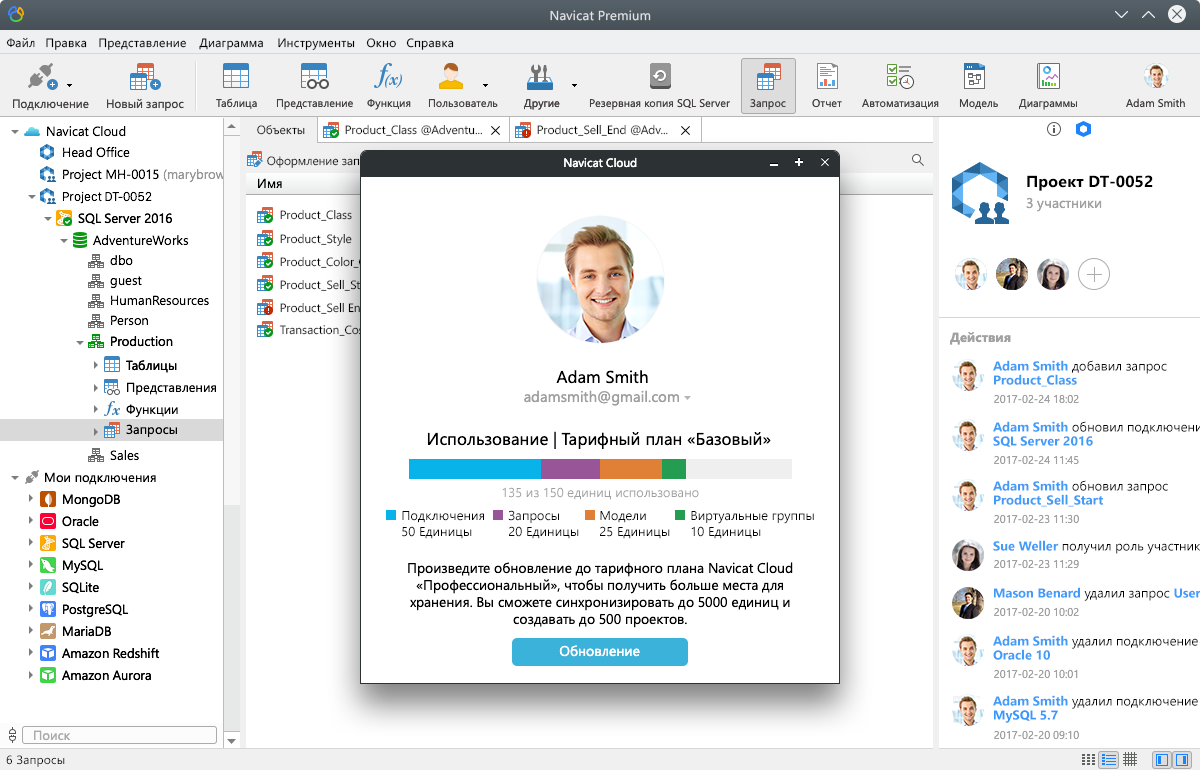
Task: Expand the MongoDB connection node
Action: click(30, 499)
